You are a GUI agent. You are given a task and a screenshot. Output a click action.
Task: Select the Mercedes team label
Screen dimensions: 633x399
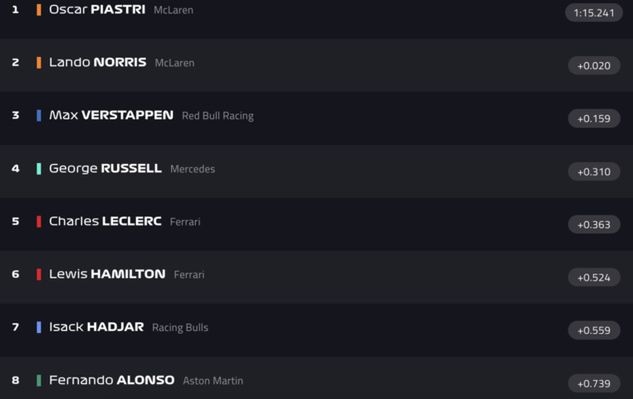tap(193, 169)
